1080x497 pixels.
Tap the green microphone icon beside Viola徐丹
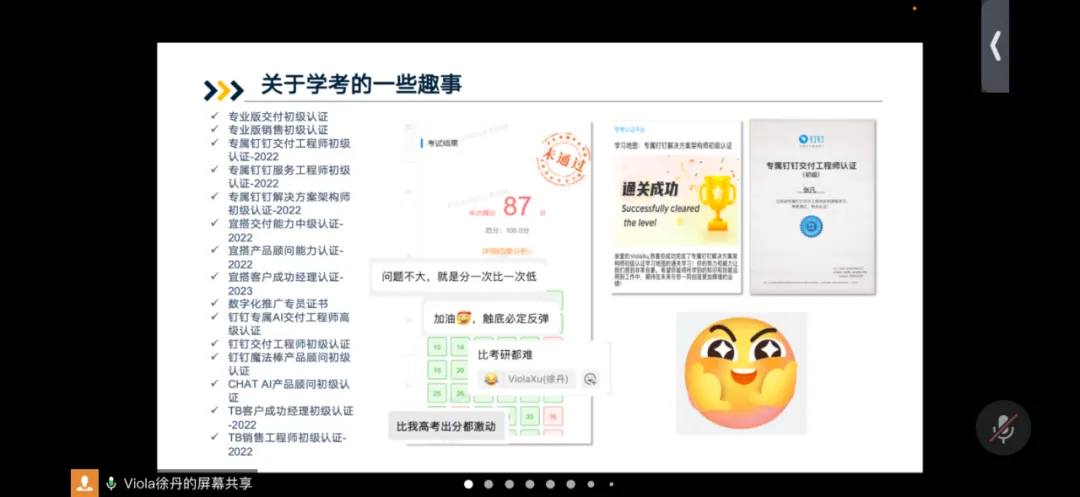tap(111, 483)
